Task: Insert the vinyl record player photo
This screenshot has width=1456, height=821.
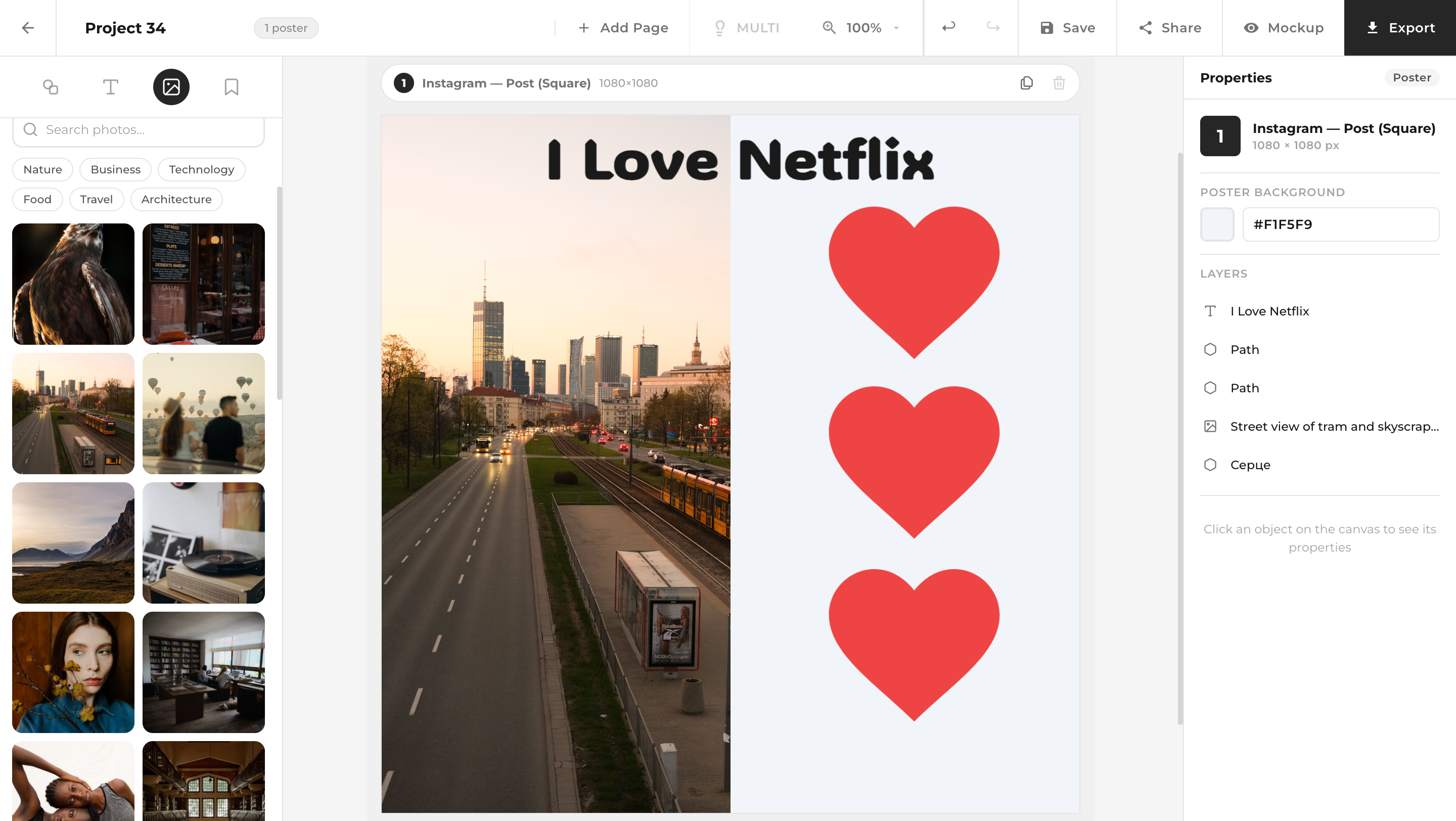Action: click(x=203, y=542)
